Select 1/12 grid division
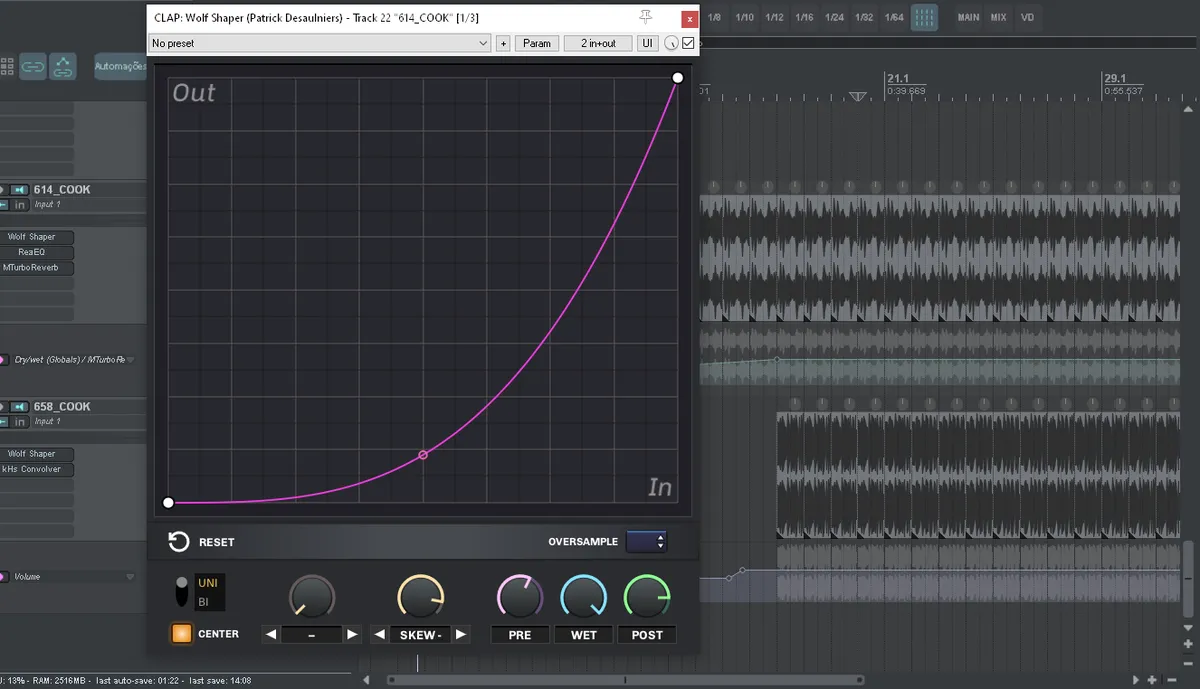Image resolution: width=1200 pixels, height=689 pixels. point(774,17)
